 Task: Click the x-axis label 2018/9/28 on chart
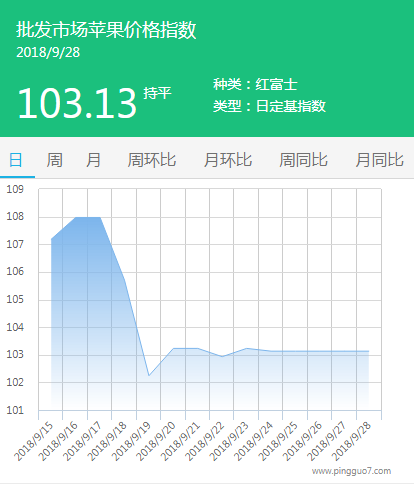(x=351, y=441)
